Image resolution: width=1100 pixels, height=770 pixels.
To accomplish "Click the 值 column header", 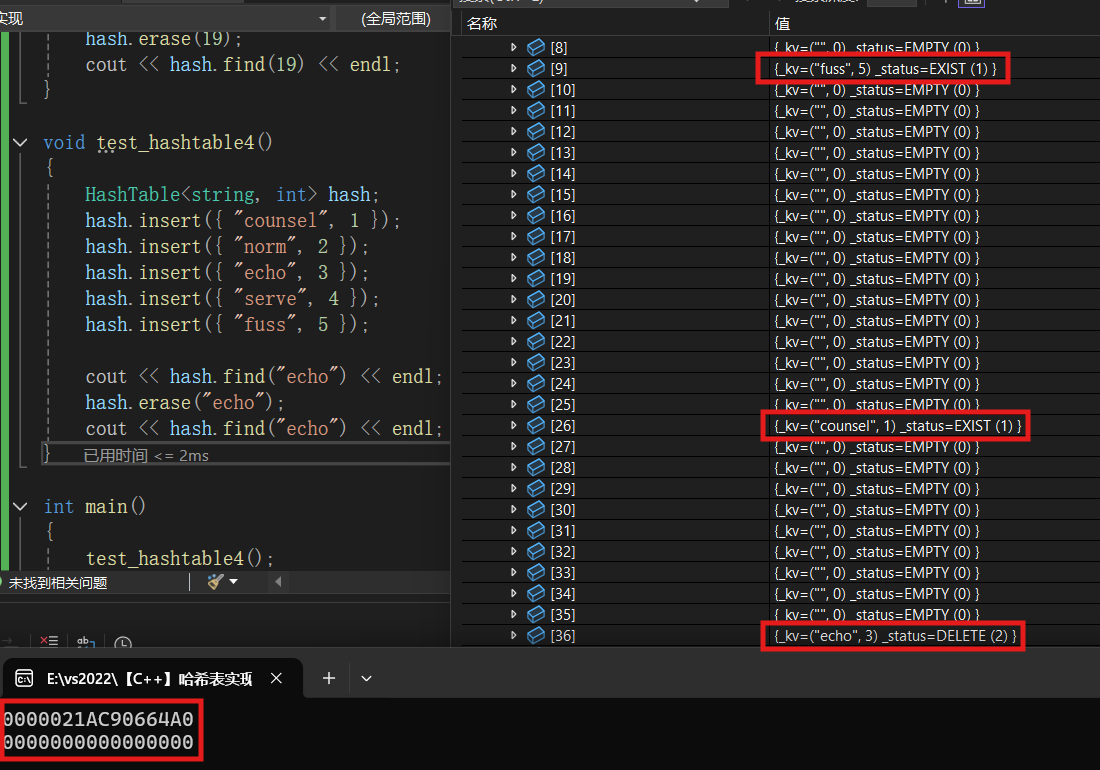I will (x=782, y=24).
